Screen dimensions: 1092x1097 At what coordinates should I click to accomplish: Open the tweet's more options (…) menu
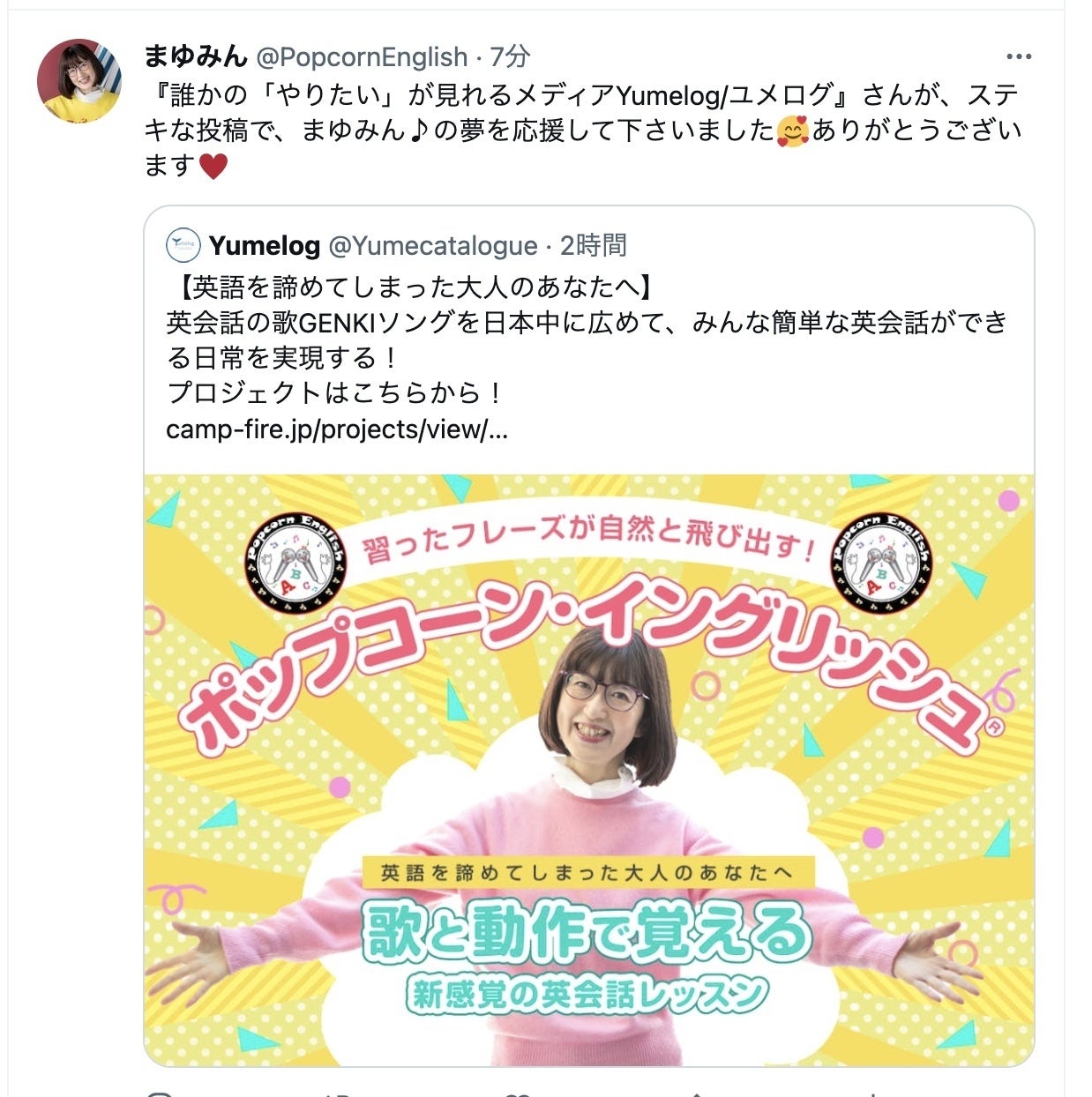pos(1018,57)
